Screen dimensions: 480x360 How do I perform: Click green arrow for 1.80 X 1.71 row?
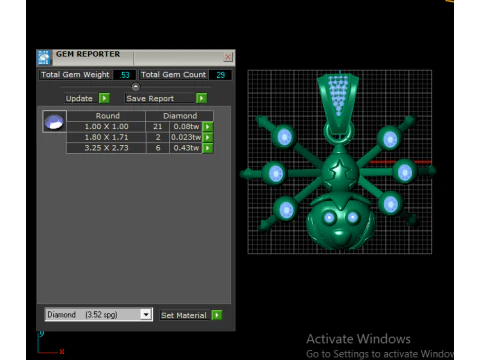[x=208, y=137]
